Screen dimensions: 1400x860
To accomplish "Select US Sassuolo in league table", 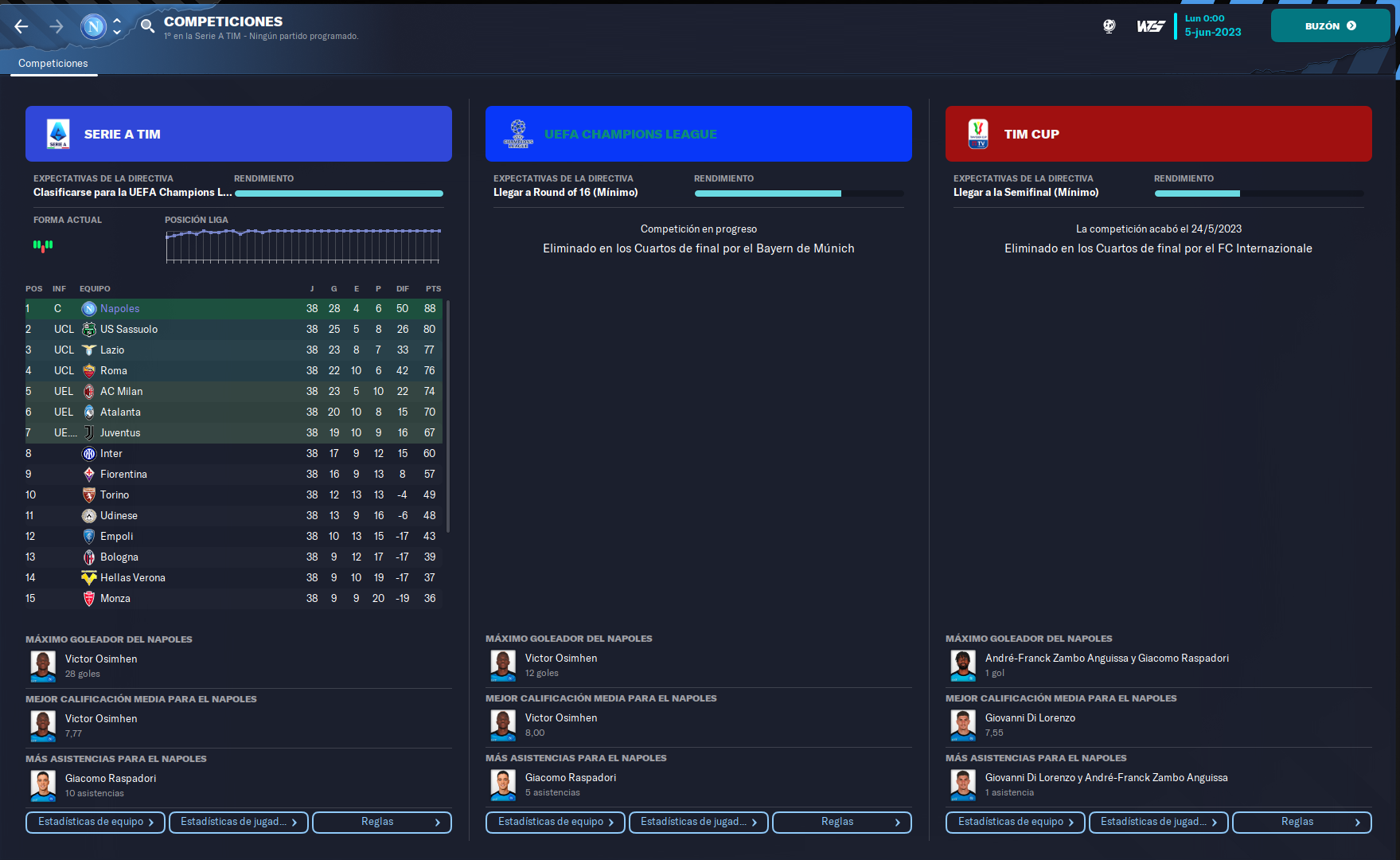I will (129, 329).
